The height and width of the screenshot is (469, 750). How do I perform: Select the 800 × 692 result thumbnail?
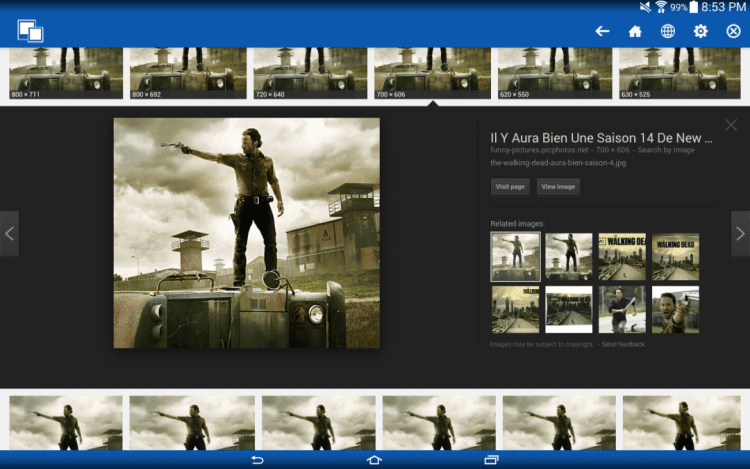188,73
